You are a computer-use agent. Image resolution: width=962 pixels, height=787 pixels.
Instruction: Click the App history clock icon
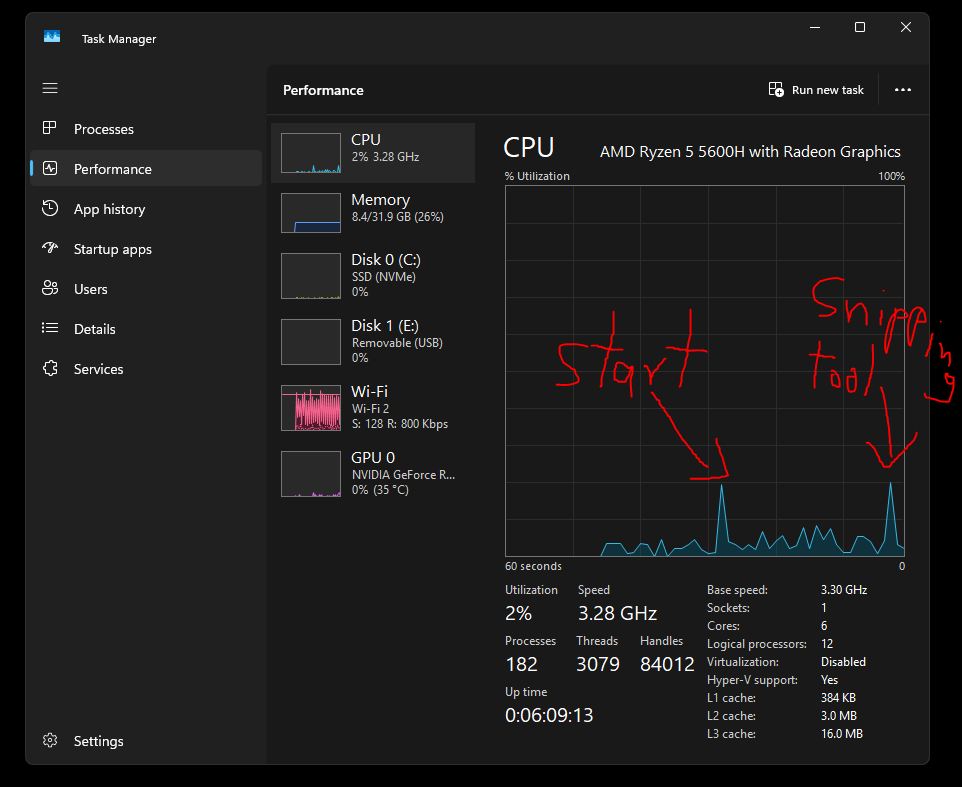50,209
